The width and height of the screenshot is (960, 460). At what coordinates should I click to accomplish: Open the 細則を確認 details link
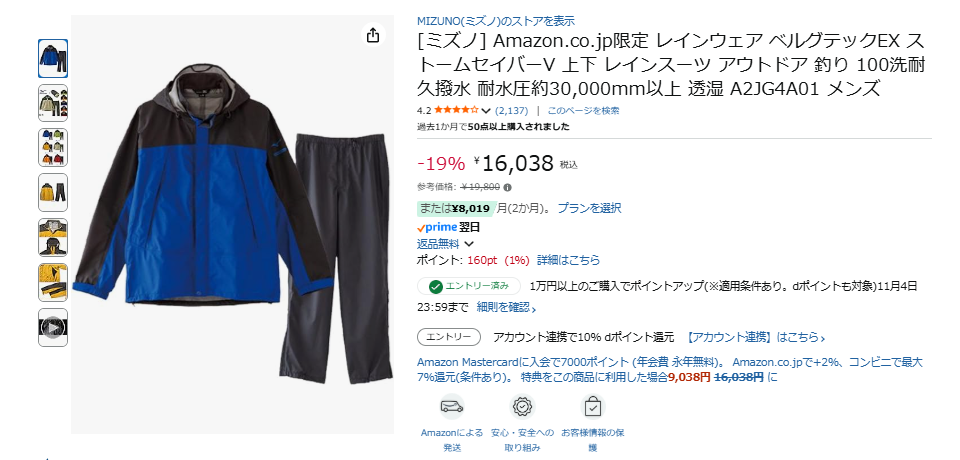506,307
